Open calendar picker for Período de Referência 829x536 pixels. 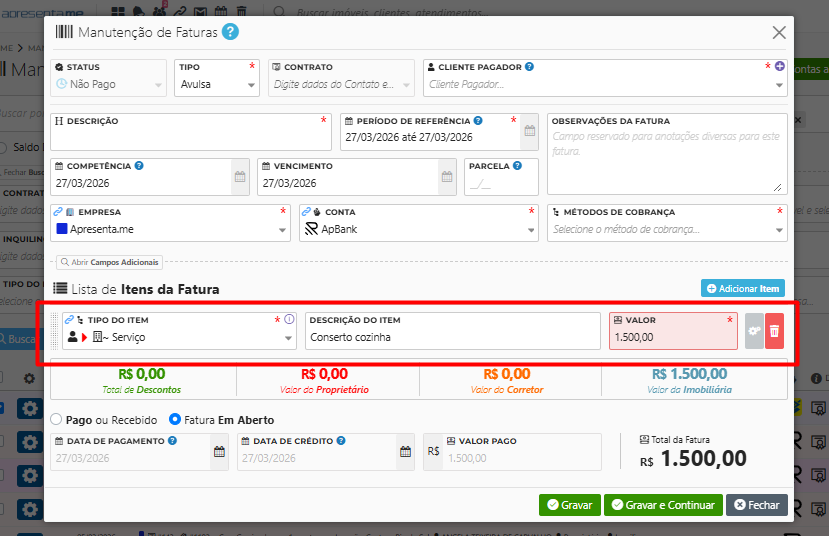coord(529,131)
